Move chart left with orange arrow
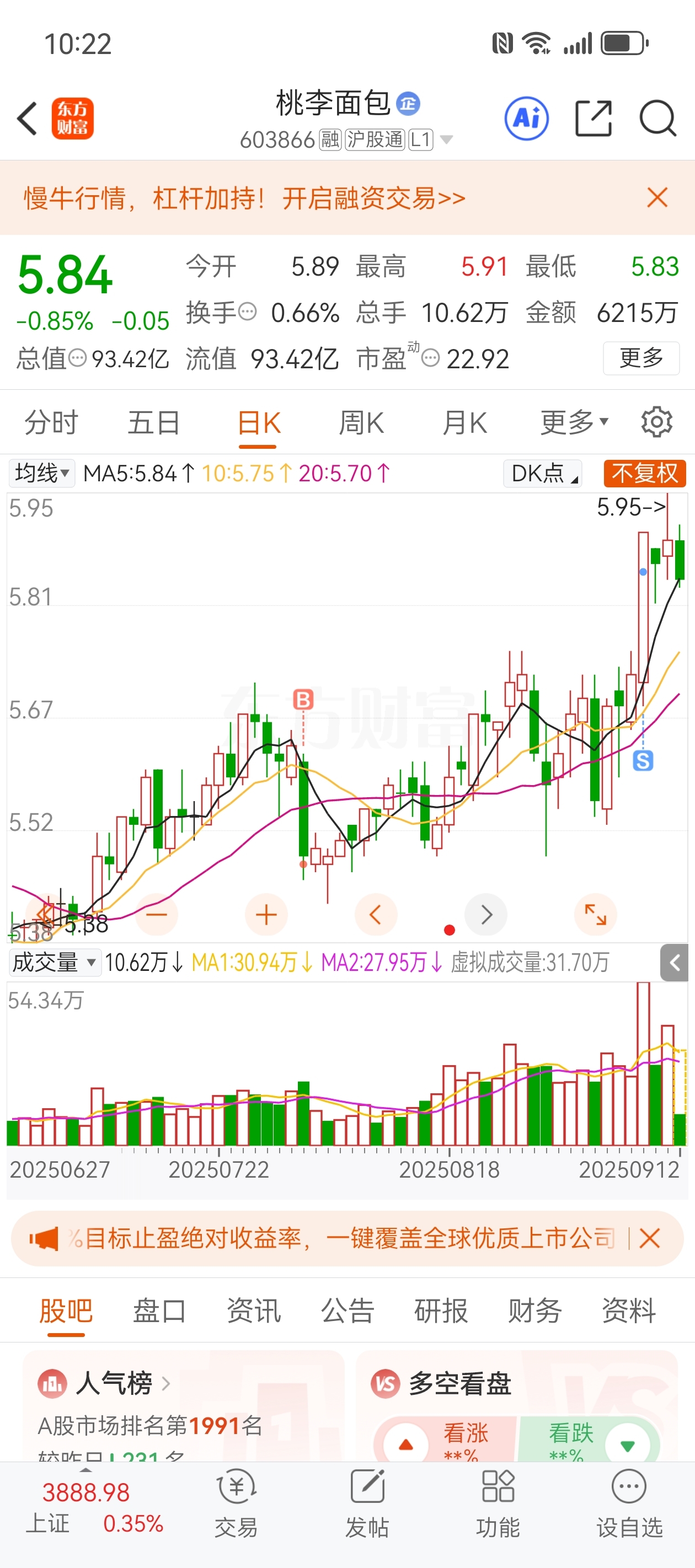695x1568 pixels. 376,914
